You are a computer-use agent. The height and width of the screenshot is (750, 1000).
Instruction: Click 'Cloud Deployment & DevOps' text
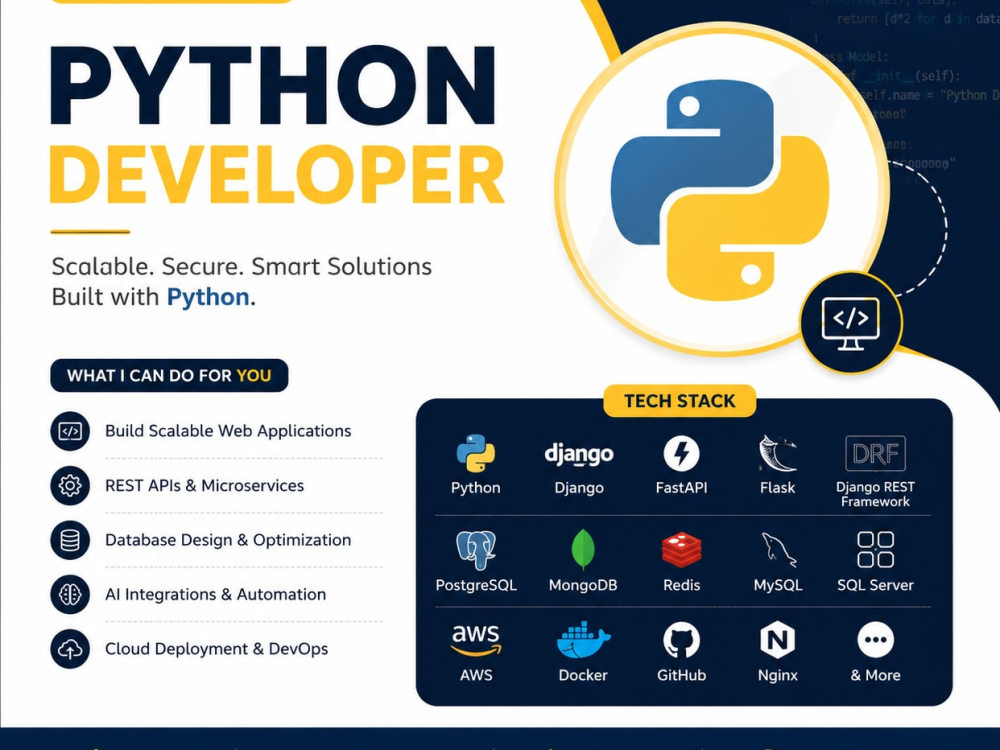(217, 649)
